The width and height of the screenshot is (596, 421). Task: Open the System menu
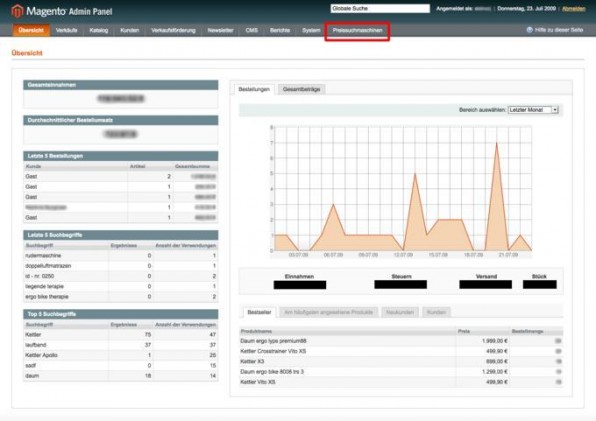[x=311, y=30]
